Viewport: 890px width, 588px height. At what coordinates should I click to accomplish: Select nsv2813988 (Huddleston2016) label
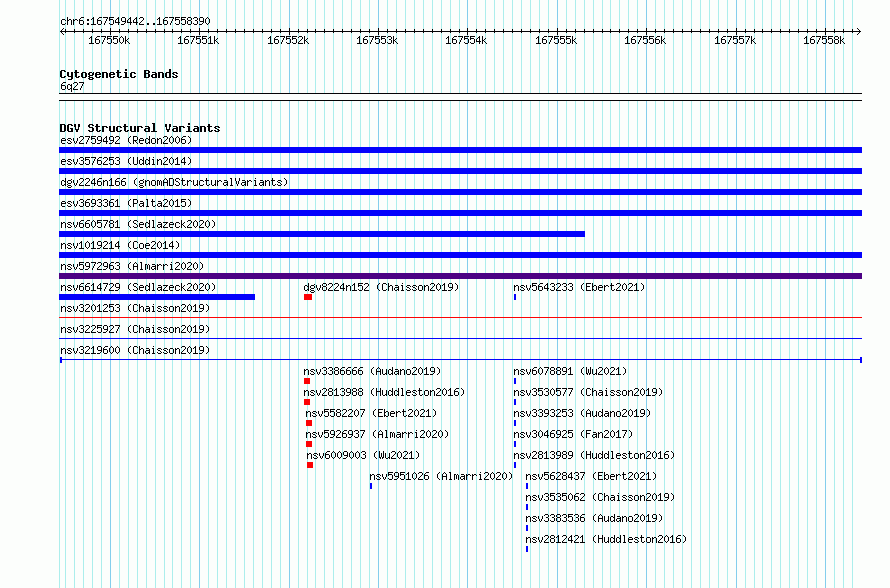(x=384, y=392)
